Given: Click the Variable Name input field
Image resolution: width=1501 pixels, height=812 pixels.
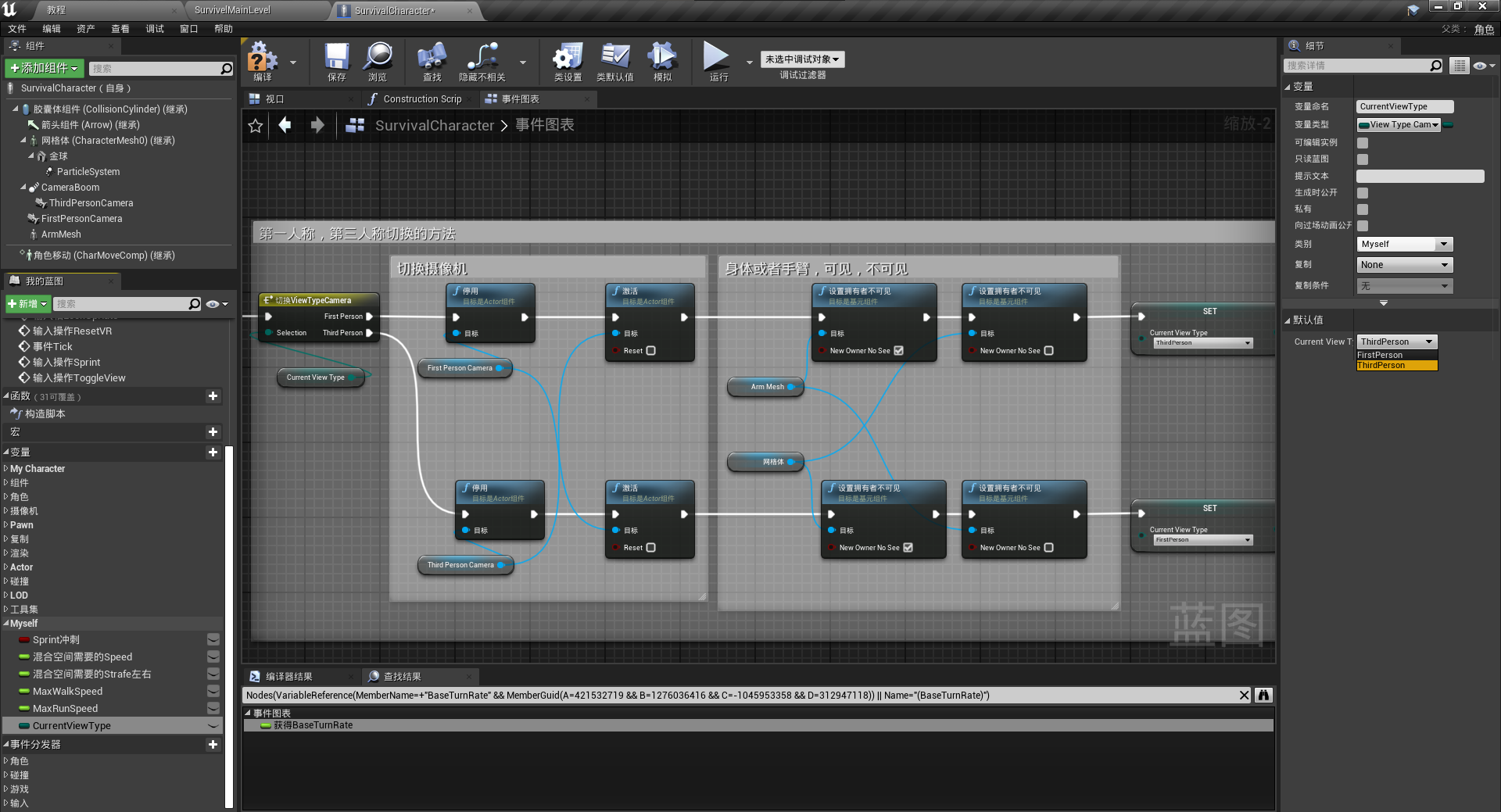Looking at the screenshot, I should click(1405, 106).
